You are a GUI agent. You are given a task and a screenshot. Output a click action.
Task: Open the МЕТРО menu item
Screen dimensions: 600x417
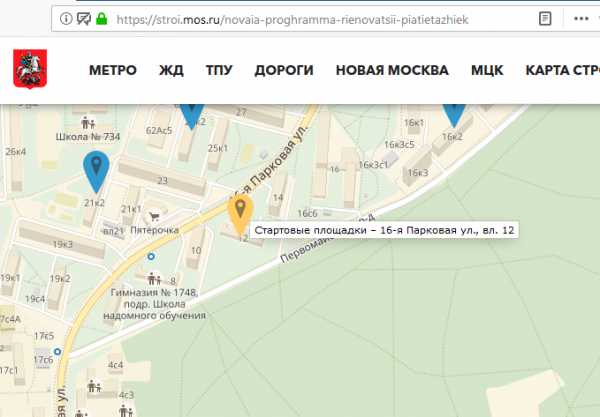coord(113,71)
